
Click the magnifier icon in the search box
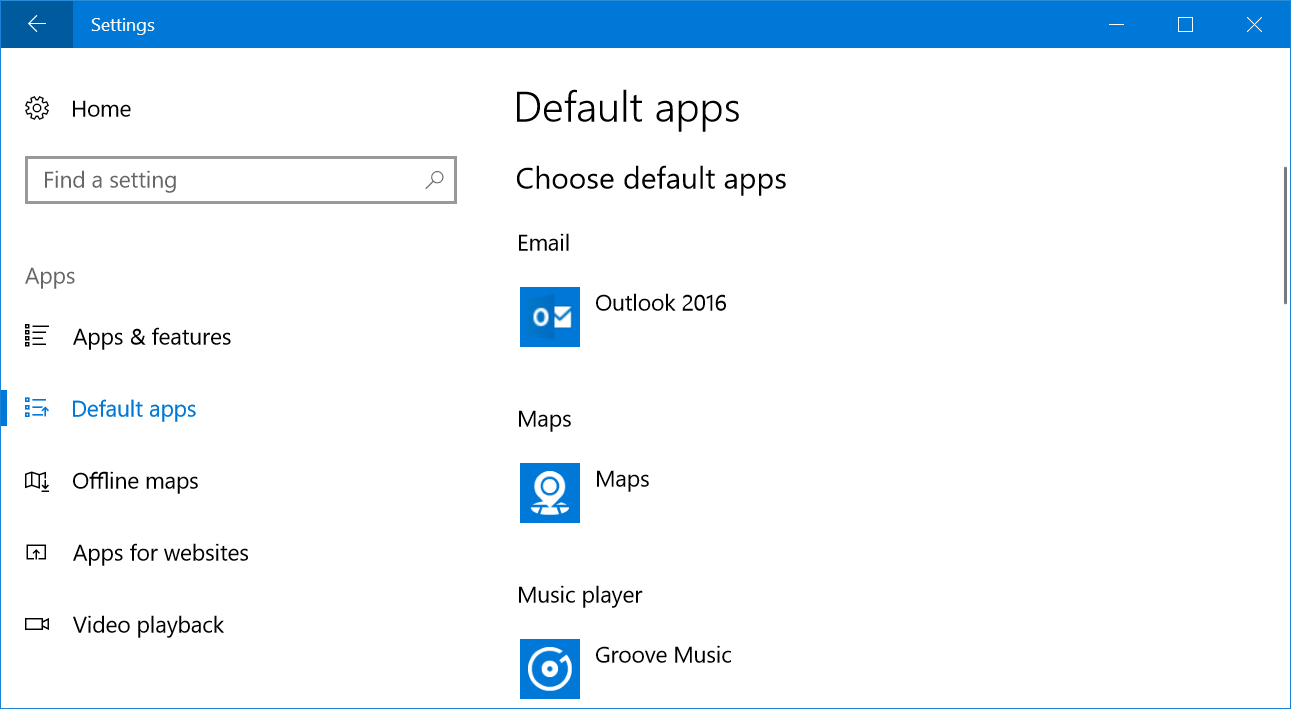434,180
